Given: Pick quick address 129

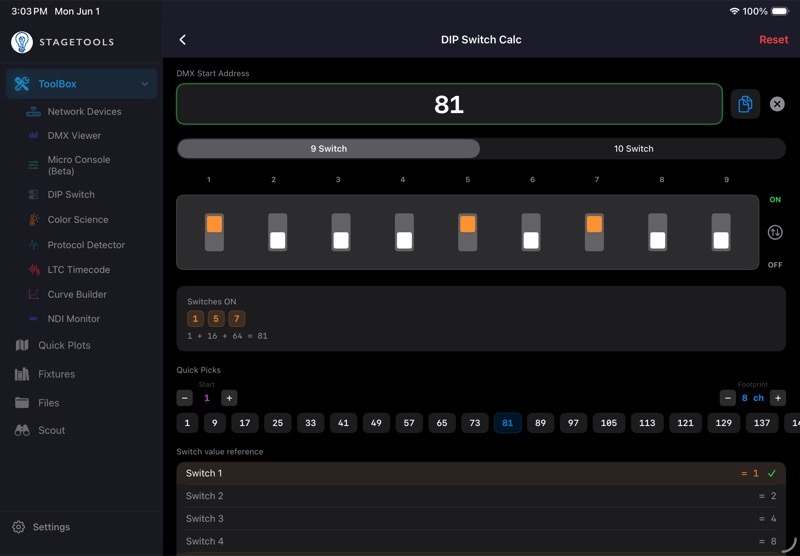Looking at the screenshot, I should (723, 423).
